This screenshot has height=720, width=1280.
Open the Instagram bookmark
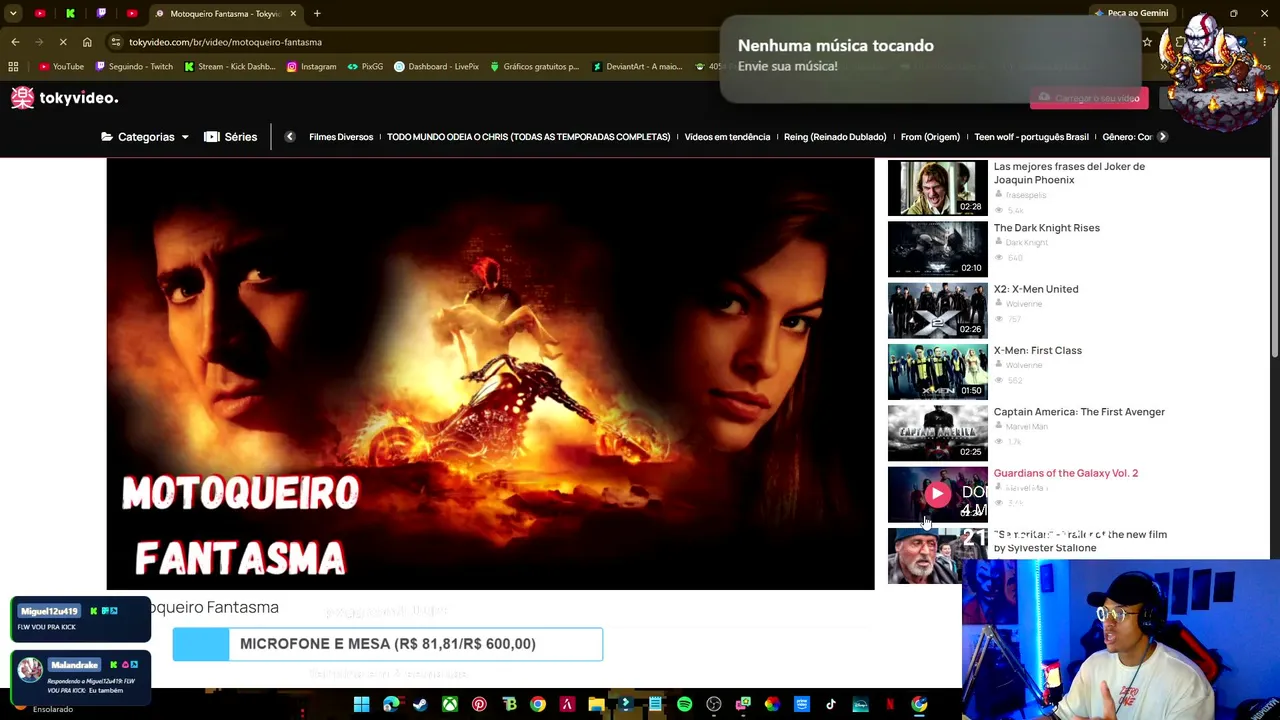click(x=311, y=67)
